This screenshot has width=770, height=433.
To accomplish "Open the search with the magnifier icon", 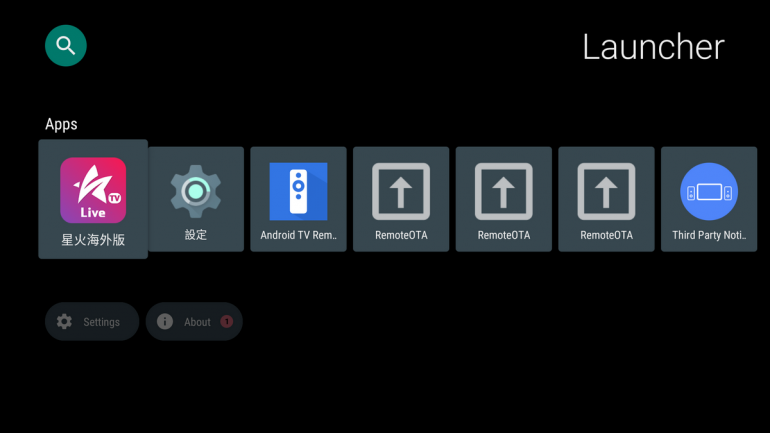I will pos(65,46).
